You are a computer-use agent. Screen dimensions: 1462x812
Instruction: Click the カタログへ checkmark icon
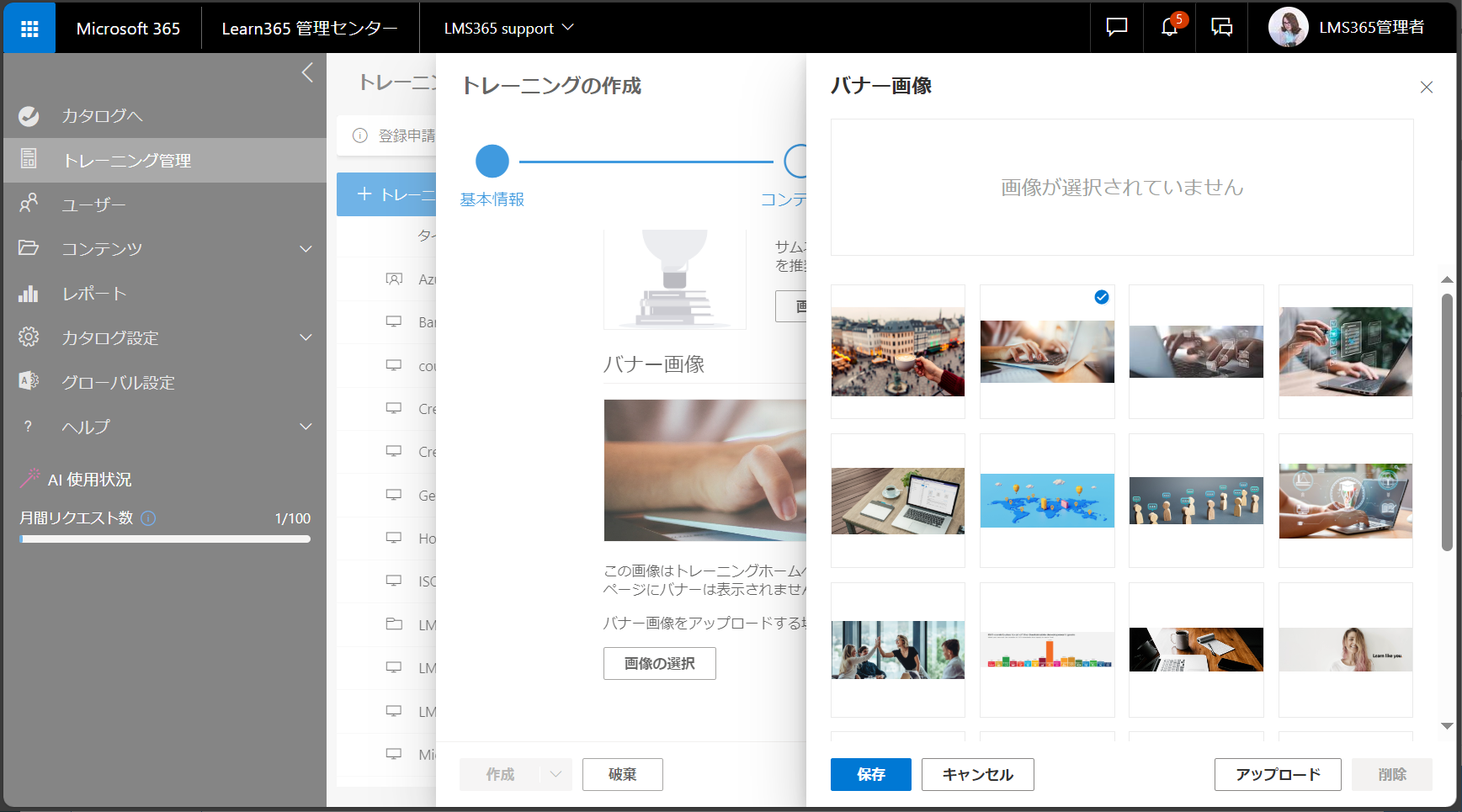point(29,116)
